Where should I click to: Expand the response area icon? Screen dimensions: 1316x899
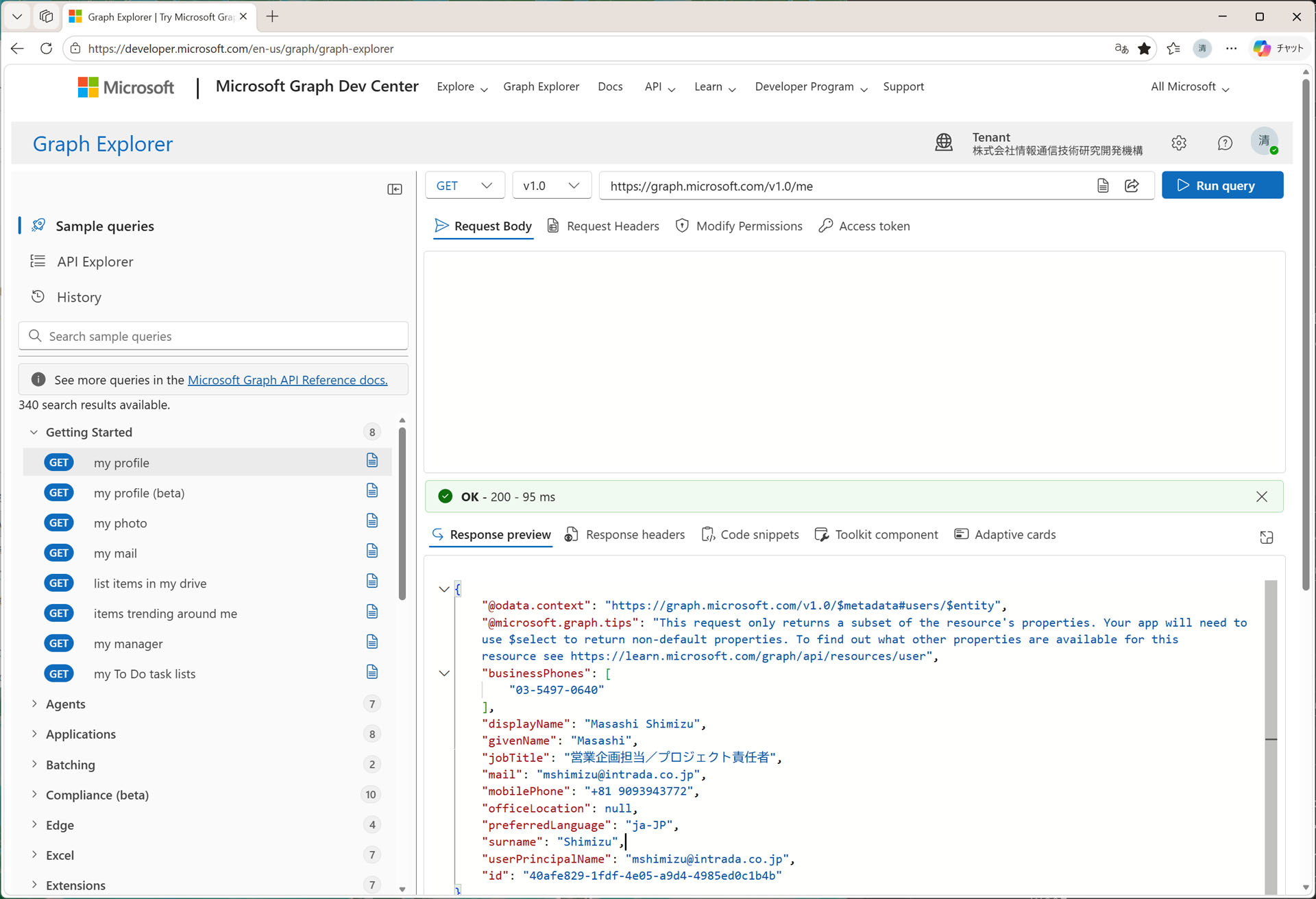1267,538
